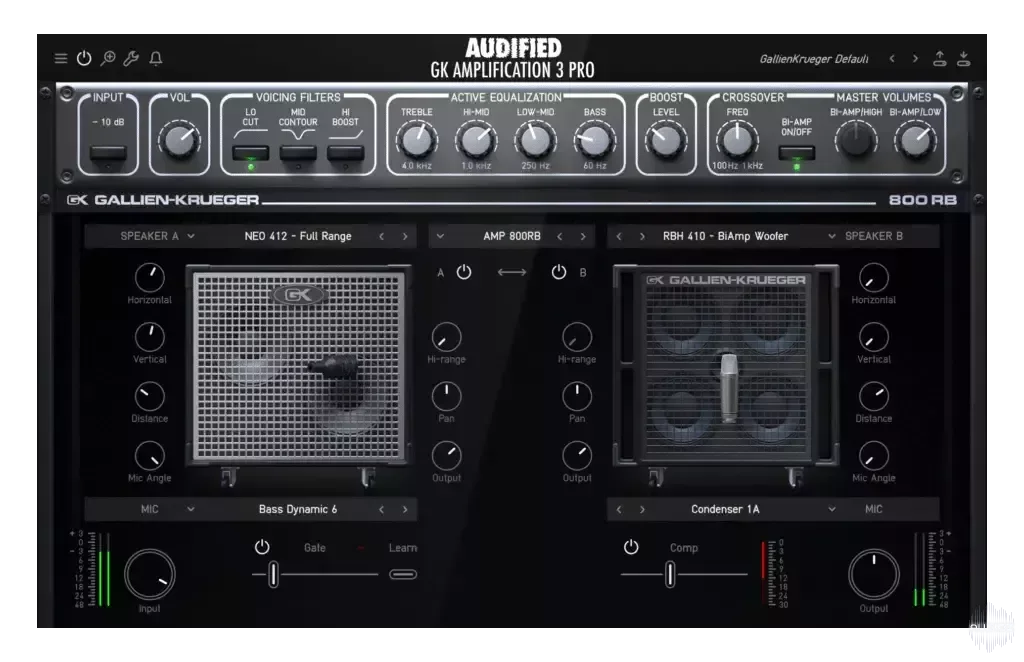Click the zoom magnifier icon
Image resolution: width=1024 pixels, height=662 pixels.
coord(108,58)
